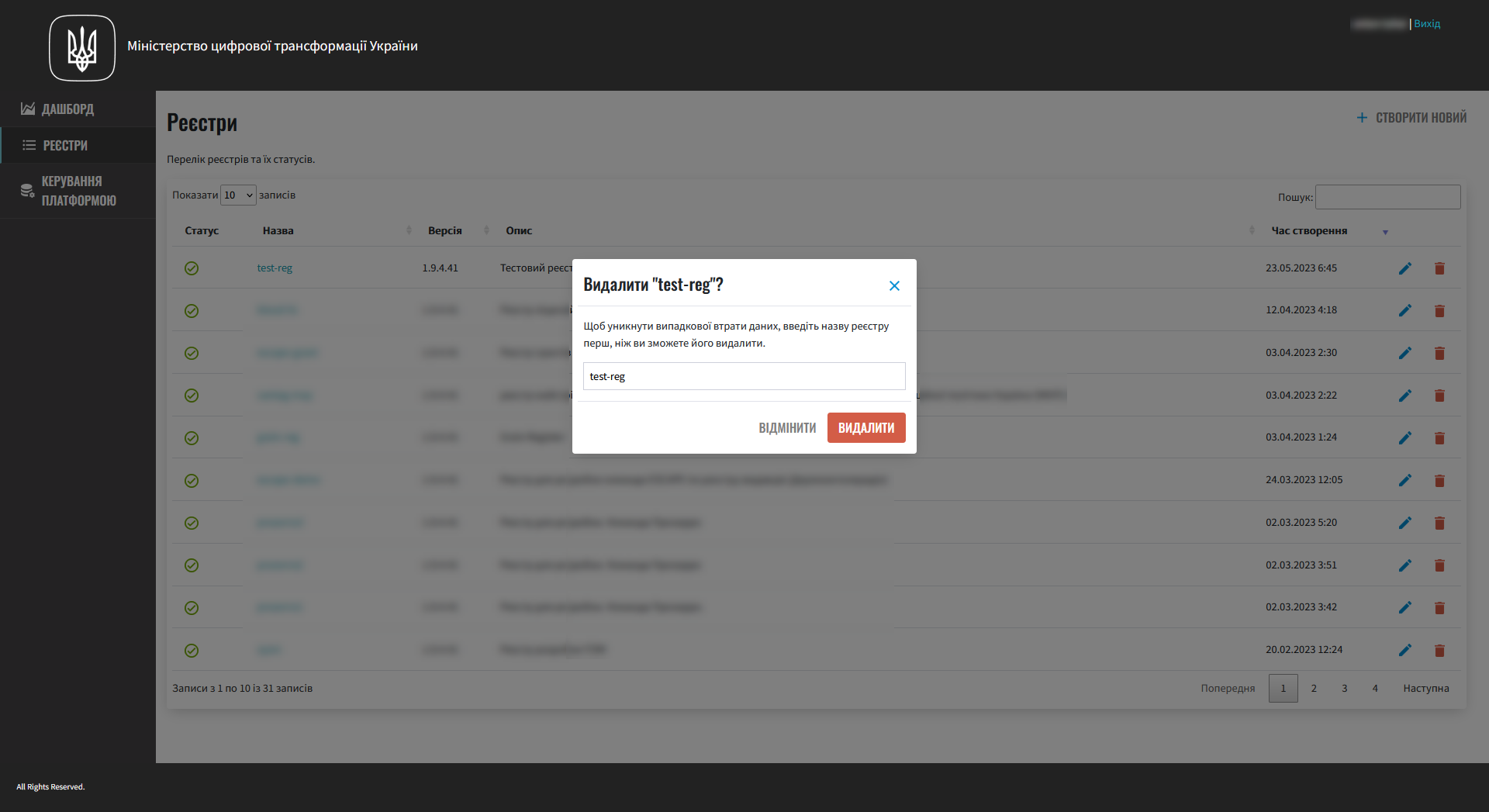This screenshot has width=1489, height=812.
Task: Delete the registry created 24.03.2023 12:05
Action: 1439,481
